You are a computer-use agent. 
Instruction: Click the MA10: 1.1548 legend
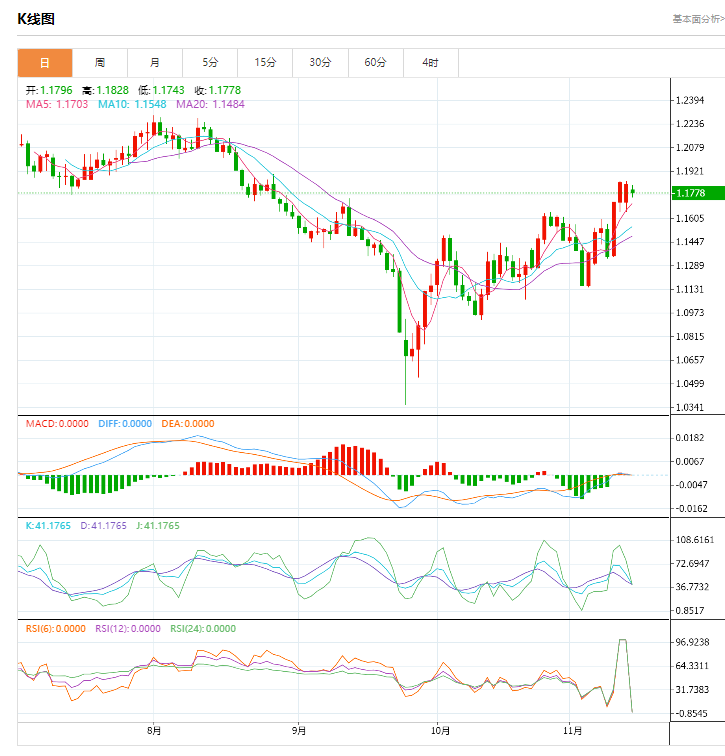[x=132, y=104]
